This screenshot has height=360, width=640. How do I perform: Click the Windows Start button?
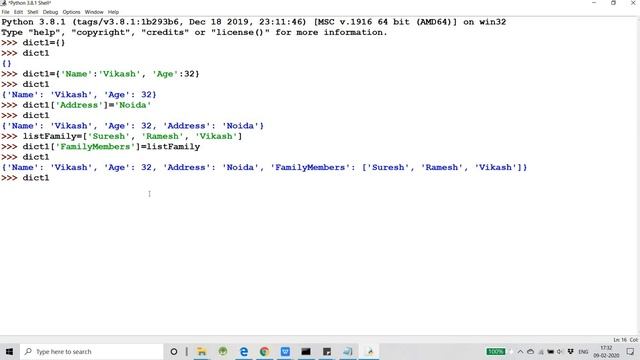point(9,351)
